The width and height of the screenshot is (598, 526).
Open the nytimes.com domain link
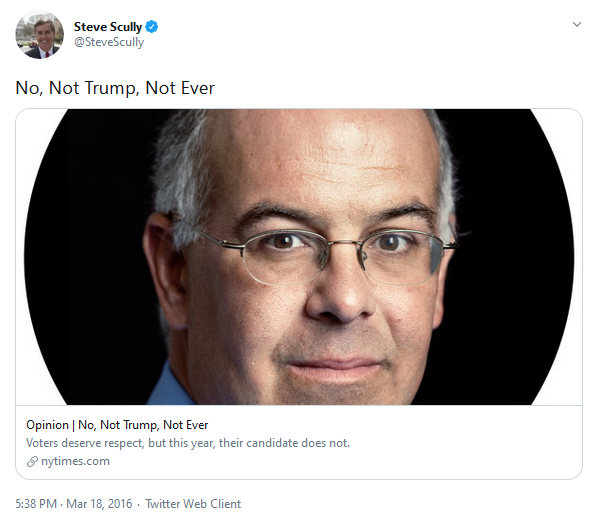click(75, 461)
